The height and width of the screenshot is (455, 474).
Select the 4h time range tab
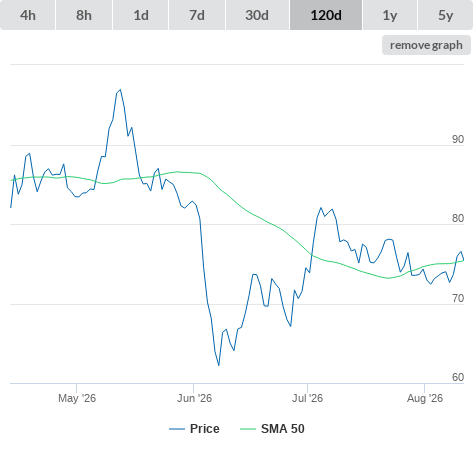28,15
